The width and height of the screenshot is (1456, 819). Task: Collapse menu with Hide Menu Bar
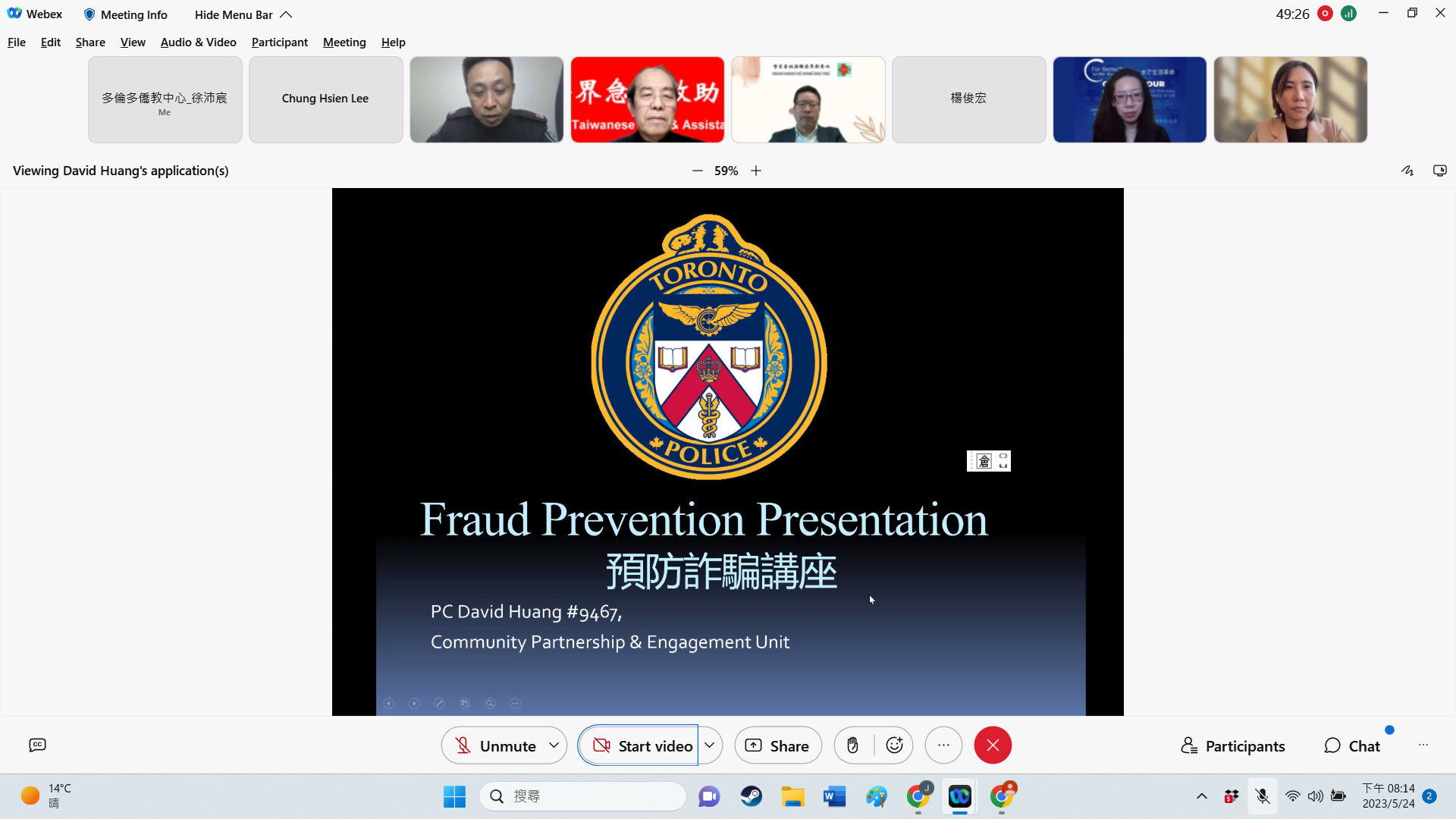point(243,14)
